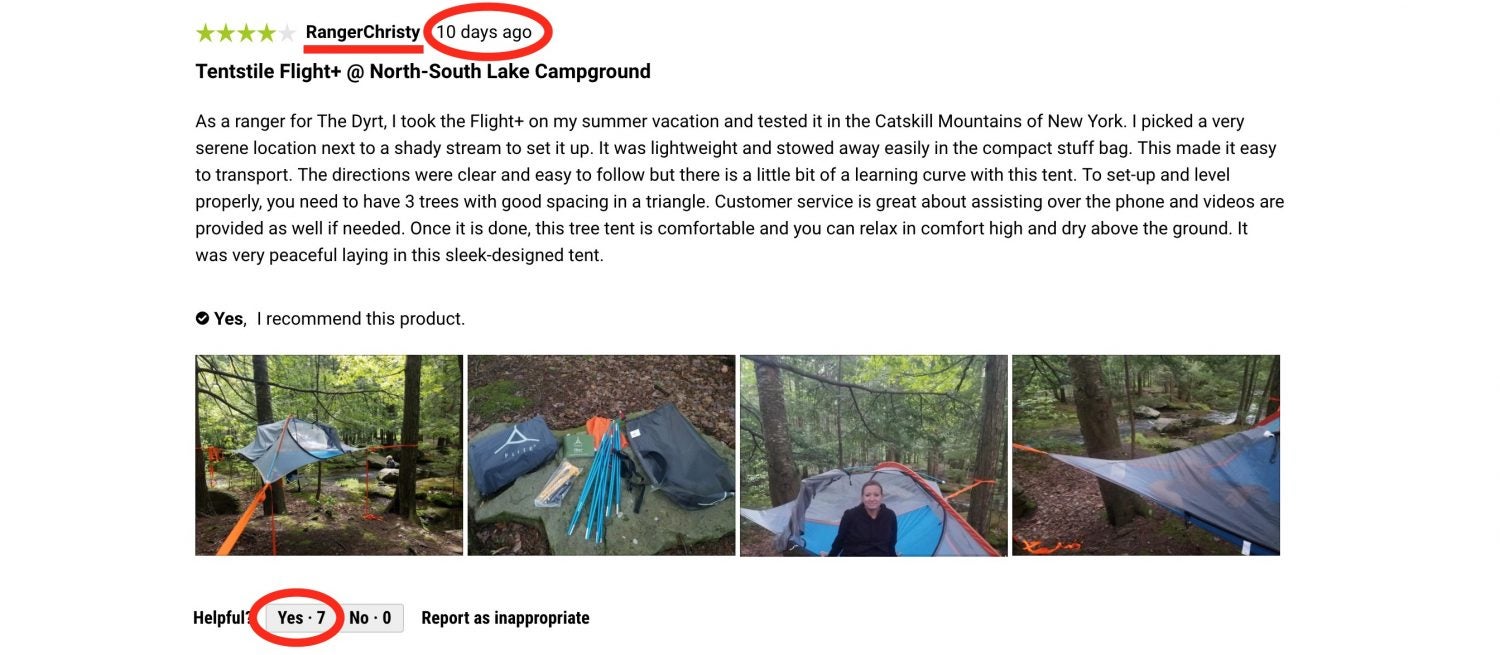The width and height of the screenshot is (1500, 655).
Task: Open photo of woman sitting in tent
Action: [x=874, y=455]
